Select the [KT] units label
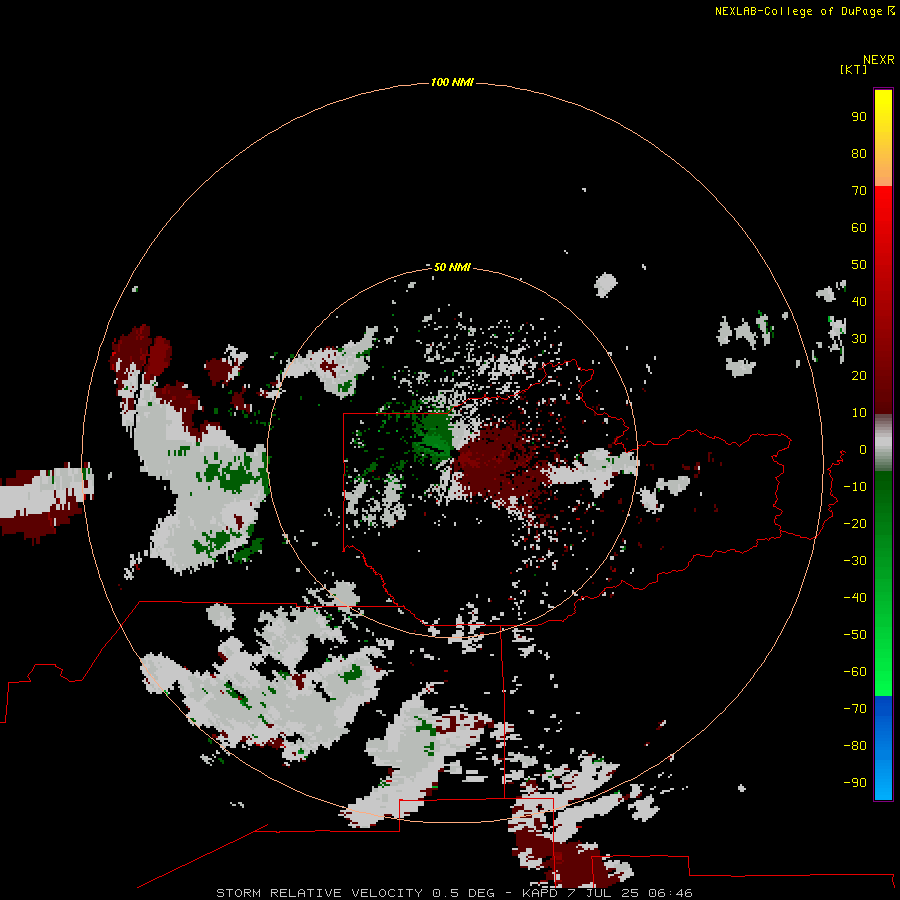 point(853,69)
